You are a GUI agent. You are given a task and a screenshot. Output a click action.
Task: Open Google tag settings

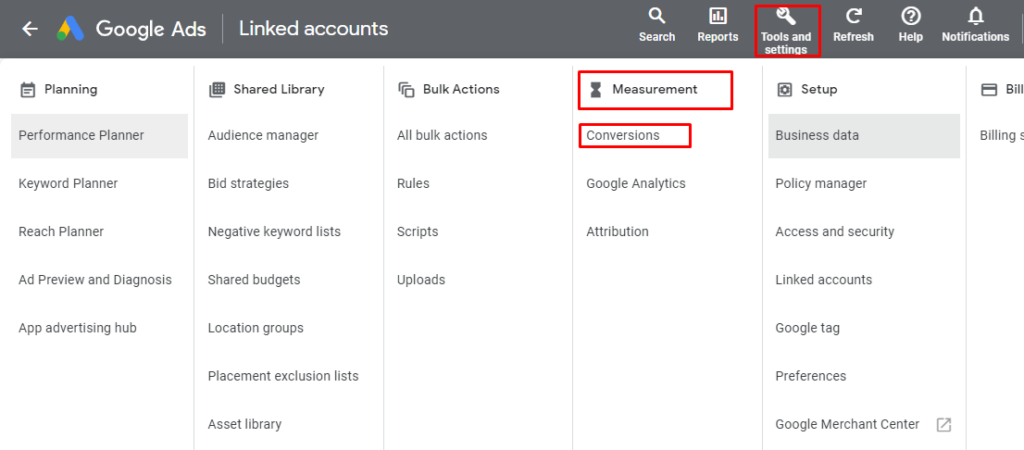[x=807, y=328]
